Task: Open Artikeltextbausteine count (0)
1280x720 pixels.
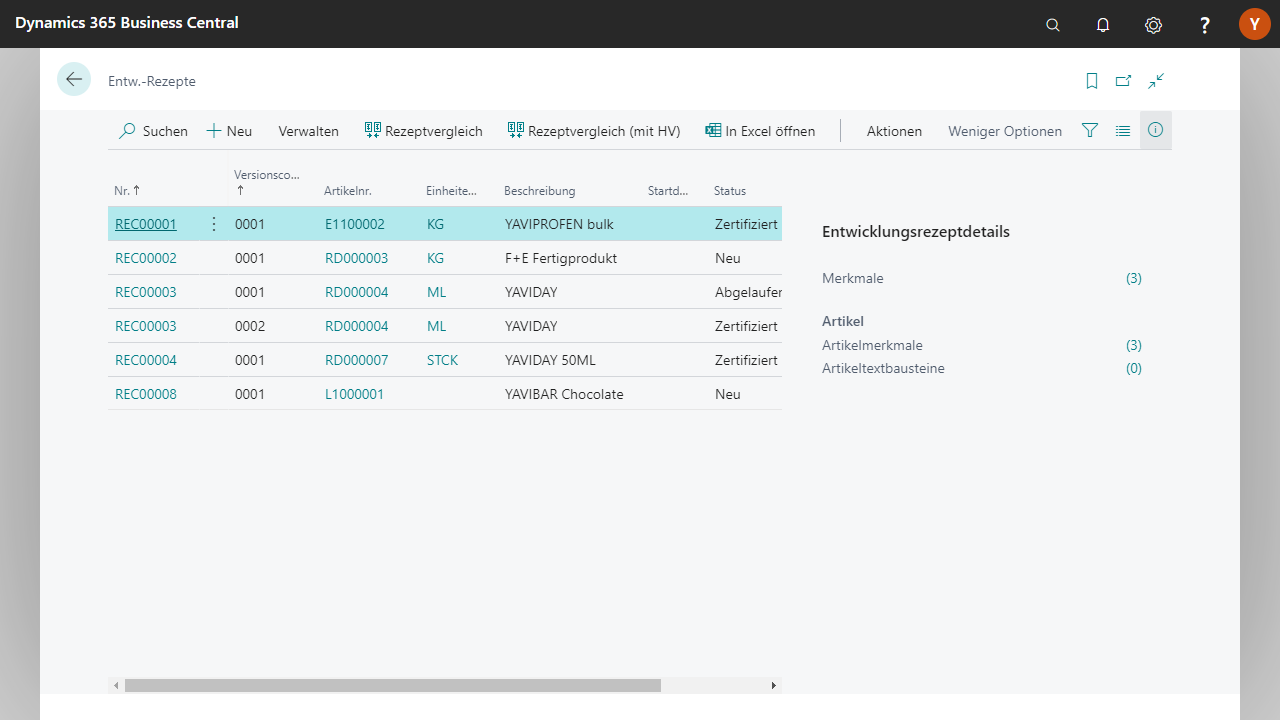Action: click(1134, 368)
